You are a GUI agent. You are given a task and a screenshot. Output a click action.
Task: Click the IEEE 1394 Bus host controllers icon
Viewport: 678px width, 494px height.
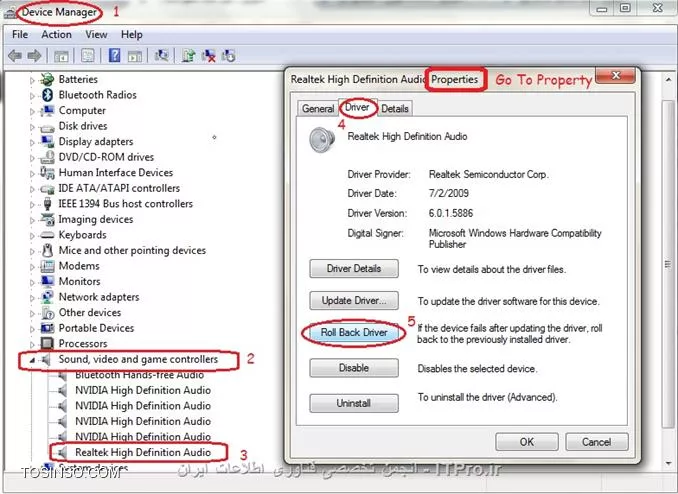[x=47, y=204]
